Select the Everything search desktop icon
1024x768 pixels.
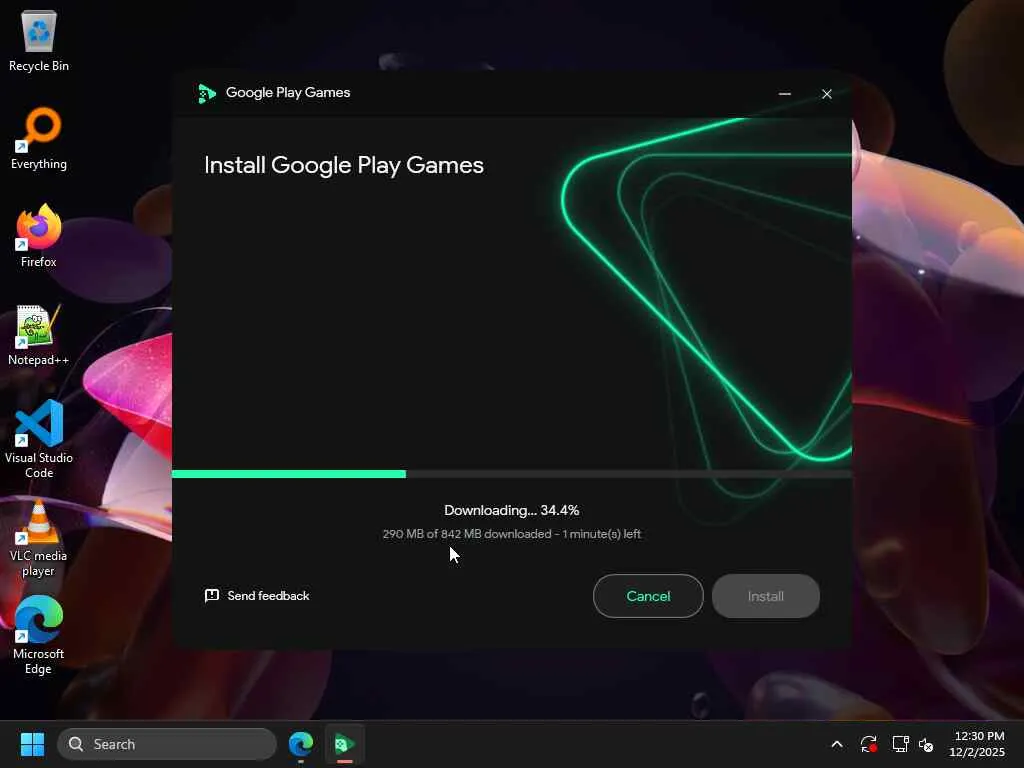[x=39, y=138]
